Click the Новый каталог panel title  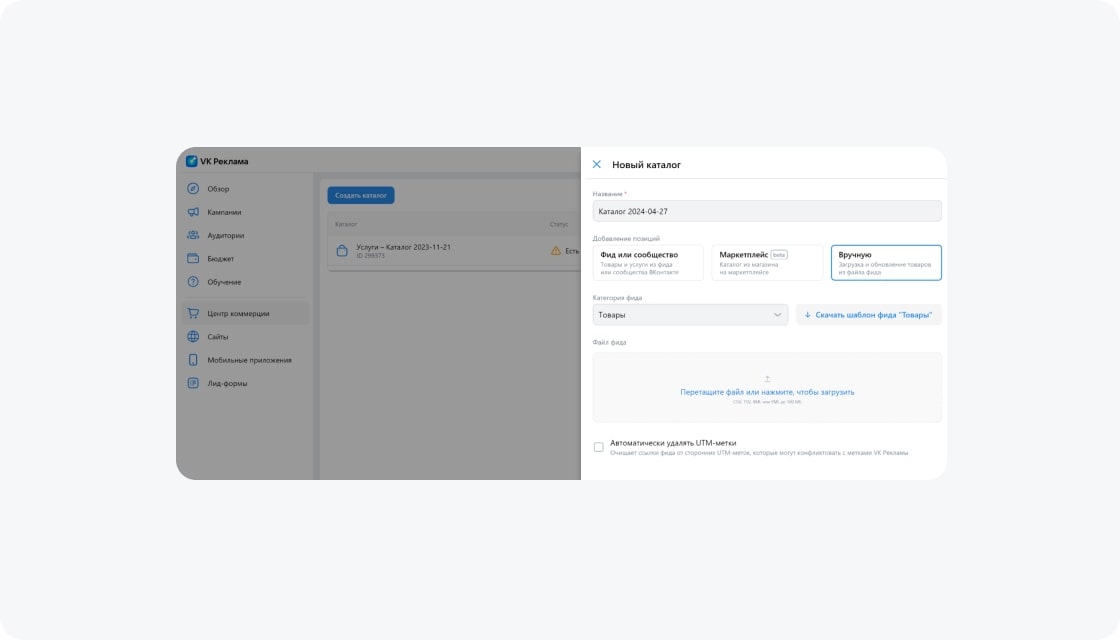(646, 165)
